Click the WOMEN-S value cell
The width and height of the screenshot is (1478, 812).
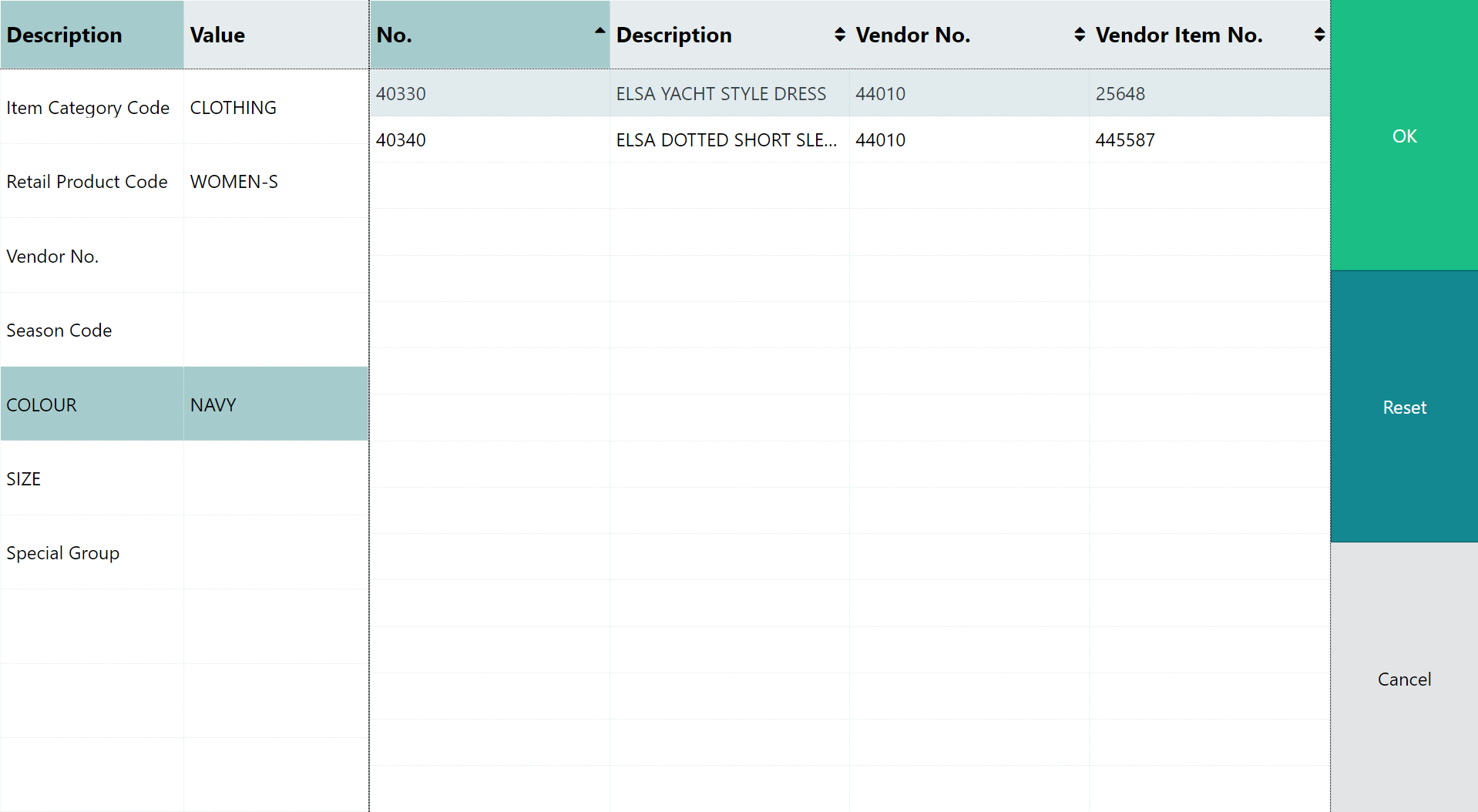click(275, 182)
